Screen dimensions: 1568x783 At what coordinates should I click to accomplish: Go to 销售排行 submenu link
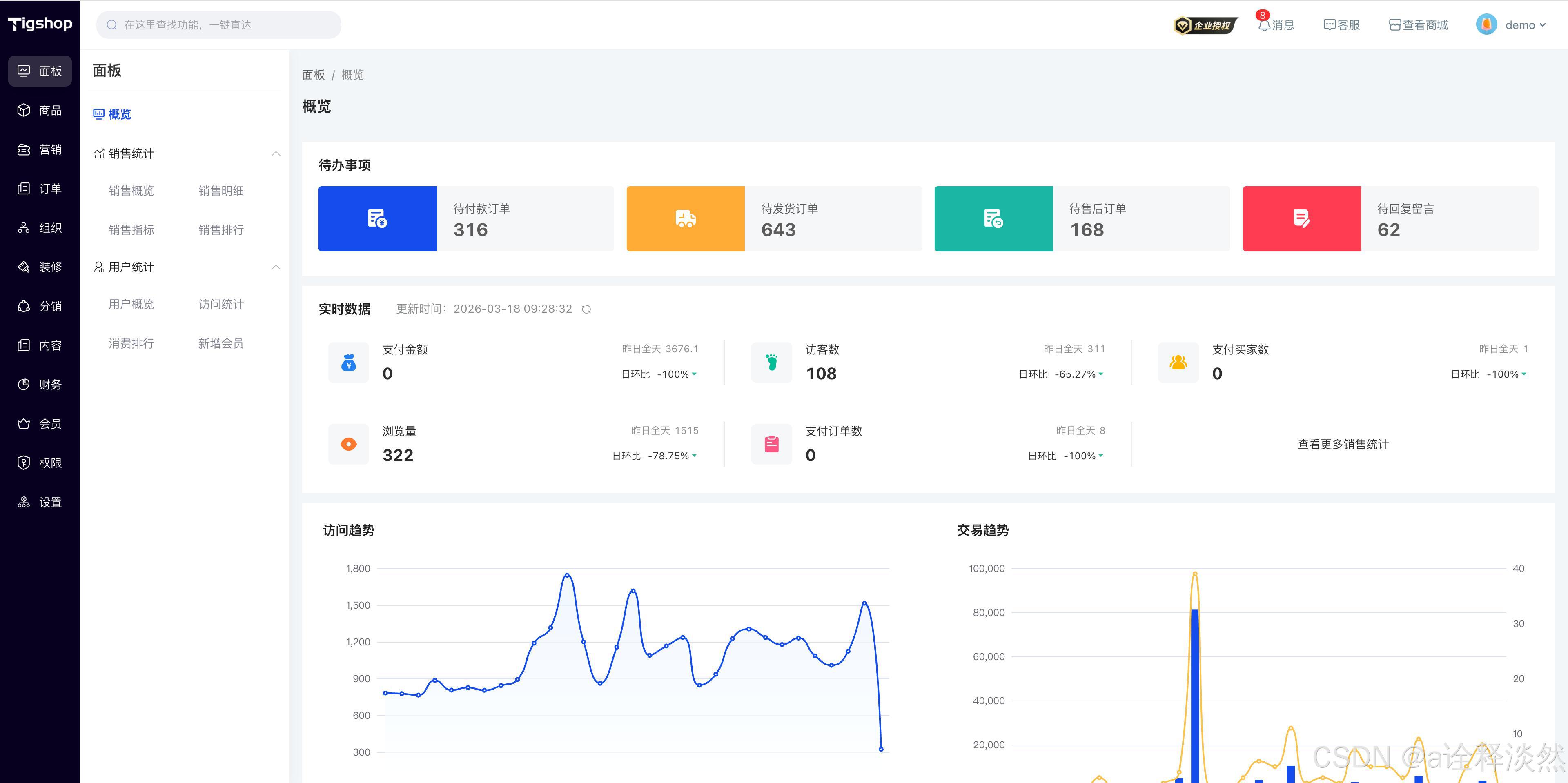(221, 230)
